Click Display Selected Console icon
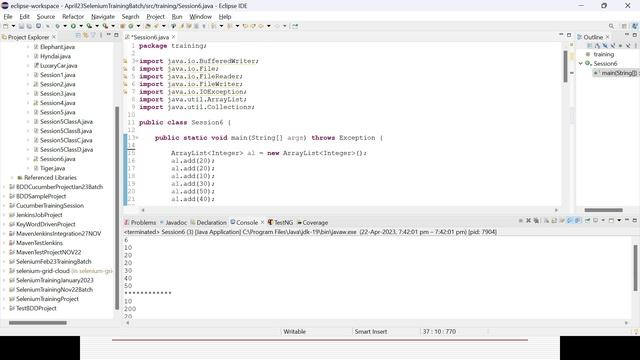The height and width of the screenshot is (360, 640). pos(596,221)
